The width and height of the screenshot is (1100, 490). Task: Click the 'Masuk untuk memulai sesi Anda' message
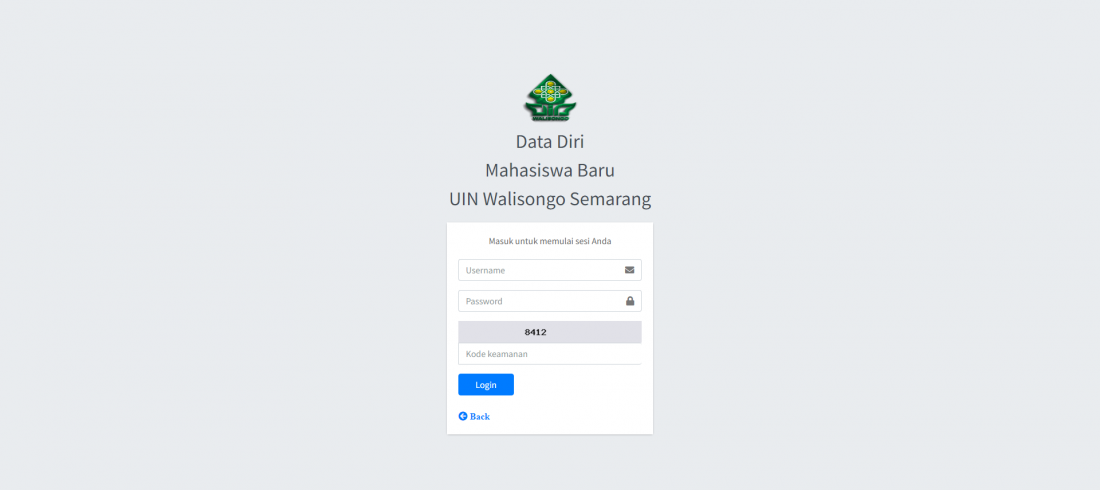[x=550, y=241]
